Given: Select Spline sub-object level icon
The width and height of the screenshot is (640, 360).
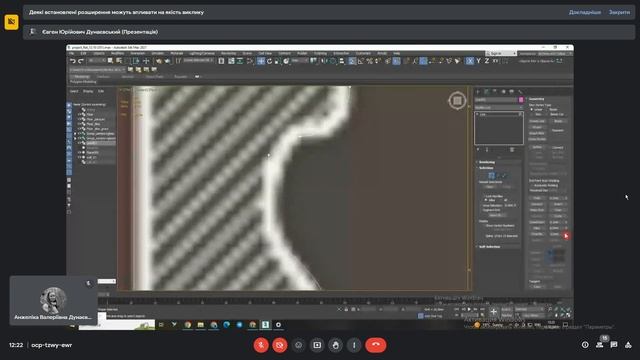Looking at the screenshot, I should point(504,176).
